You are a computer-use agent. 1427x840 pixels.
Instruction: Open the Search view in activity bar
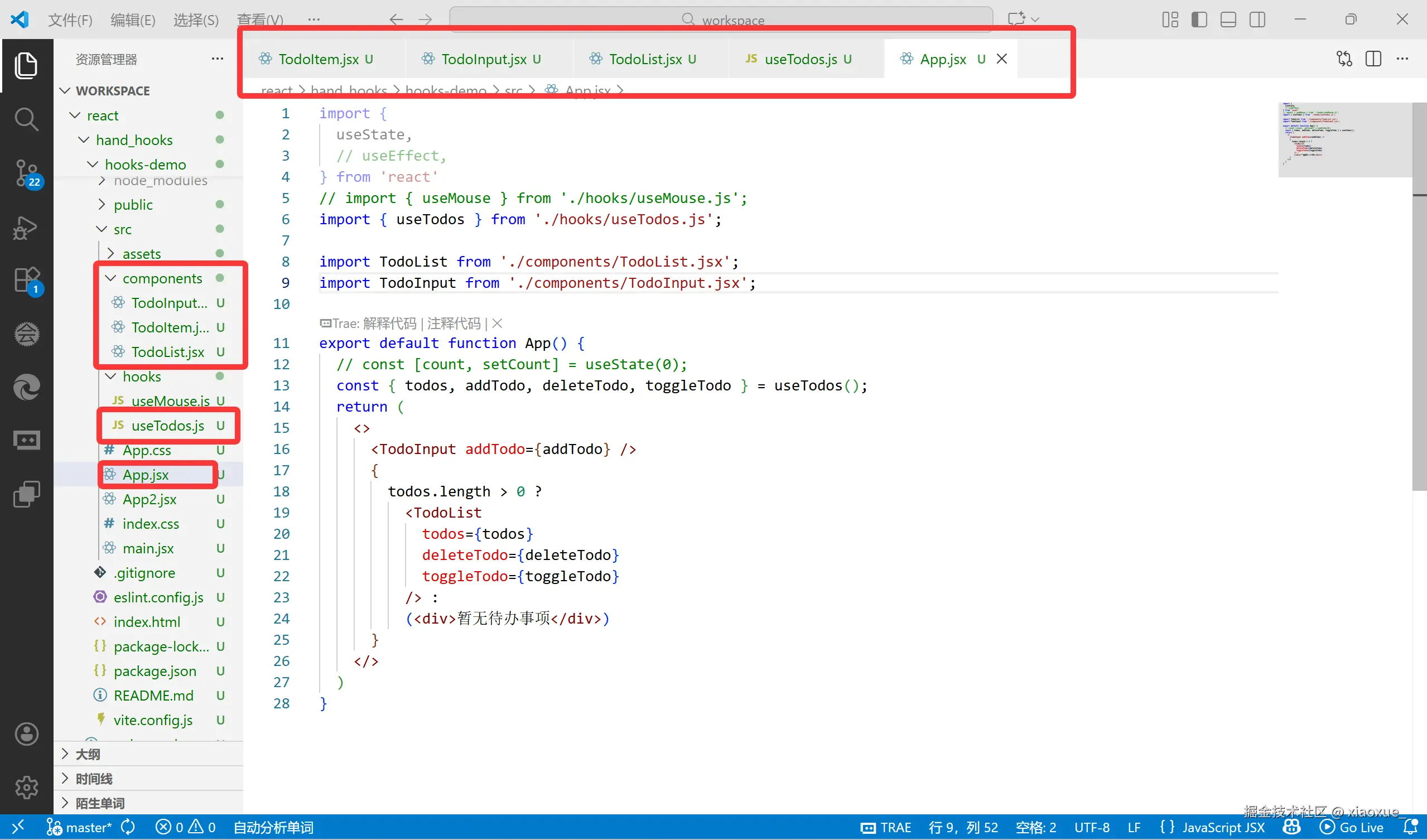click(26, 119)
